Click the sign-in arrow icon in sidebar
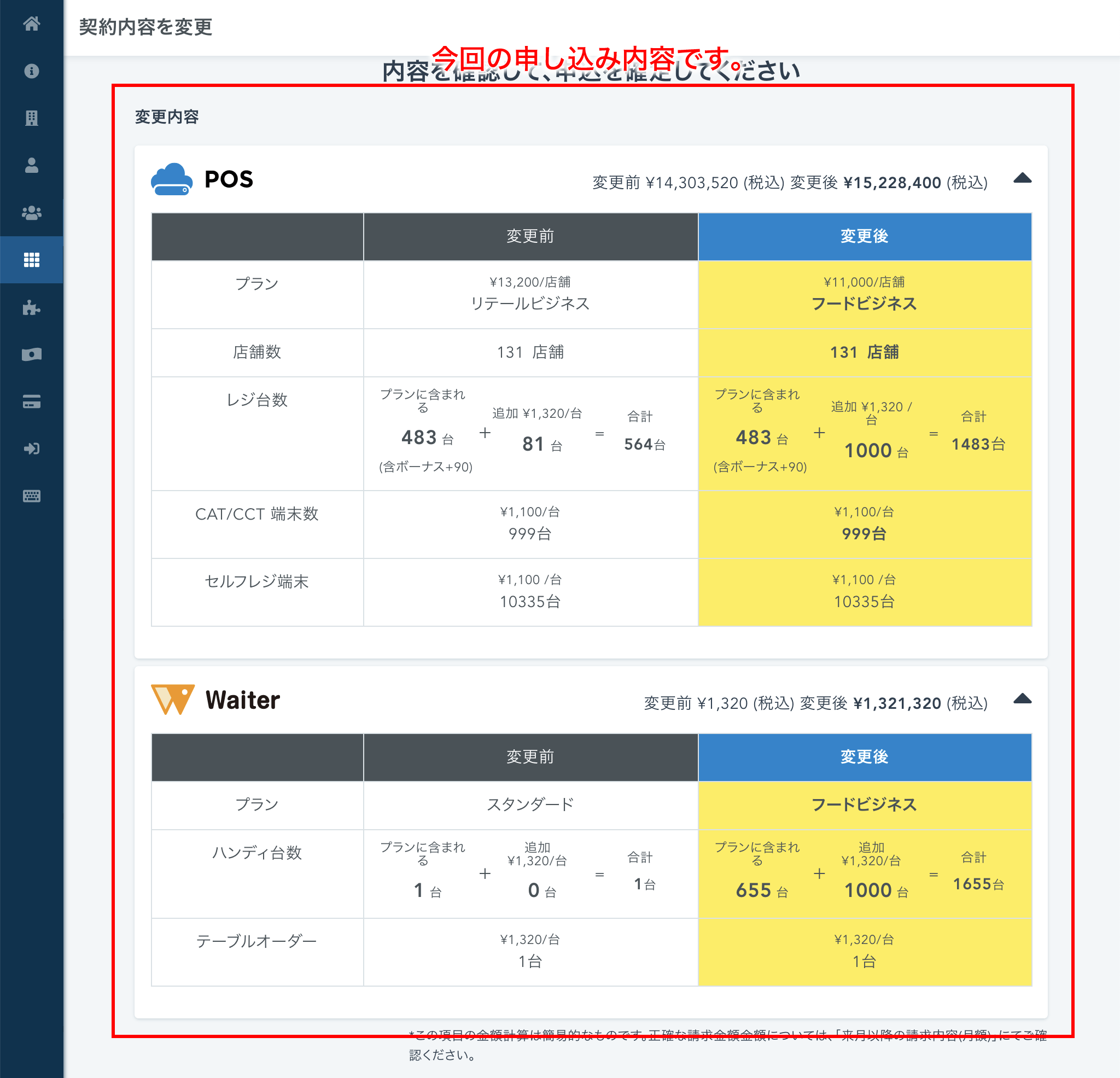The height and width of the screenshot is (1078, 1120). tap(31, 448)
